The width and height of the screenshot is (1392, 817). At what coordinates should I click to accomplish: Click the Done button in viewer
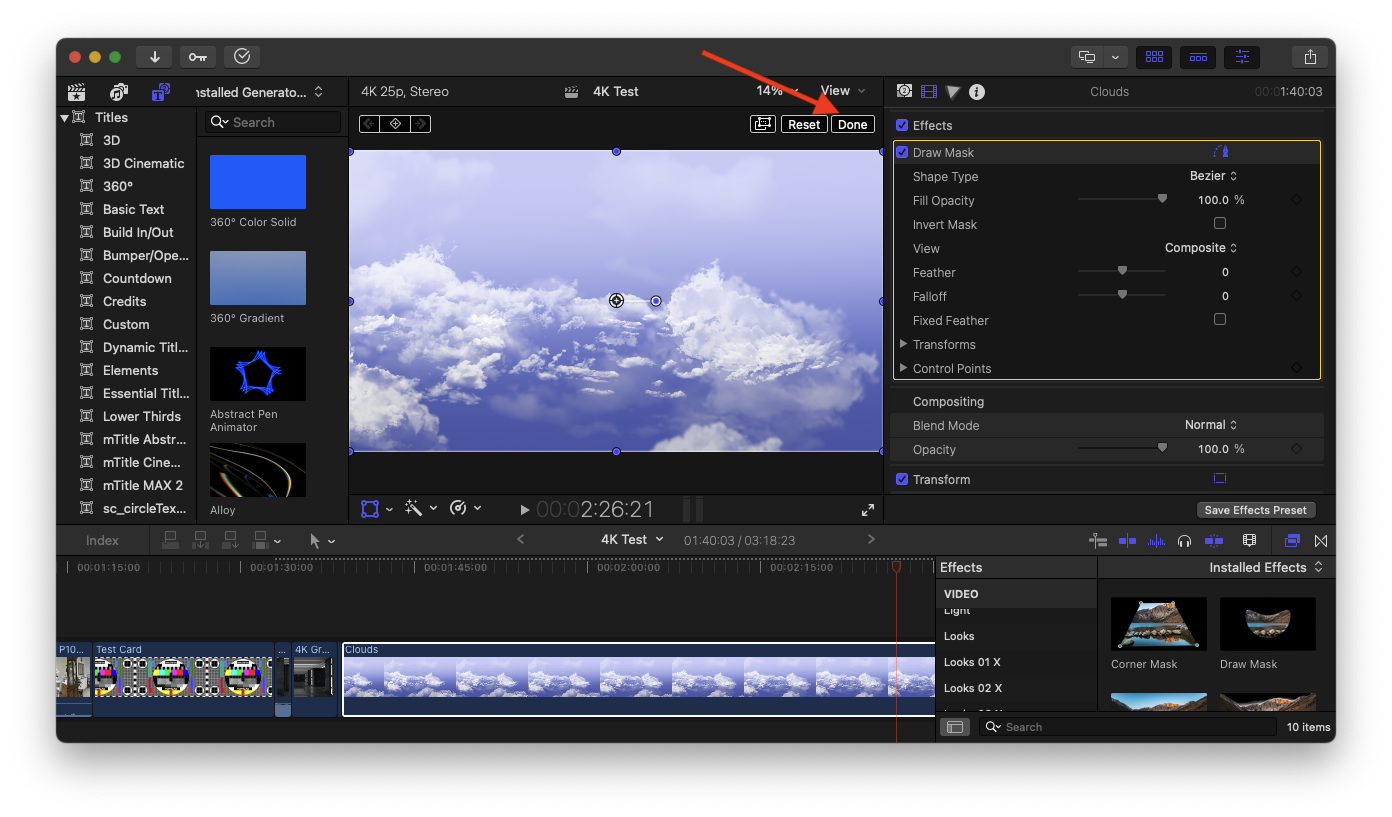(x=852, y=125)
